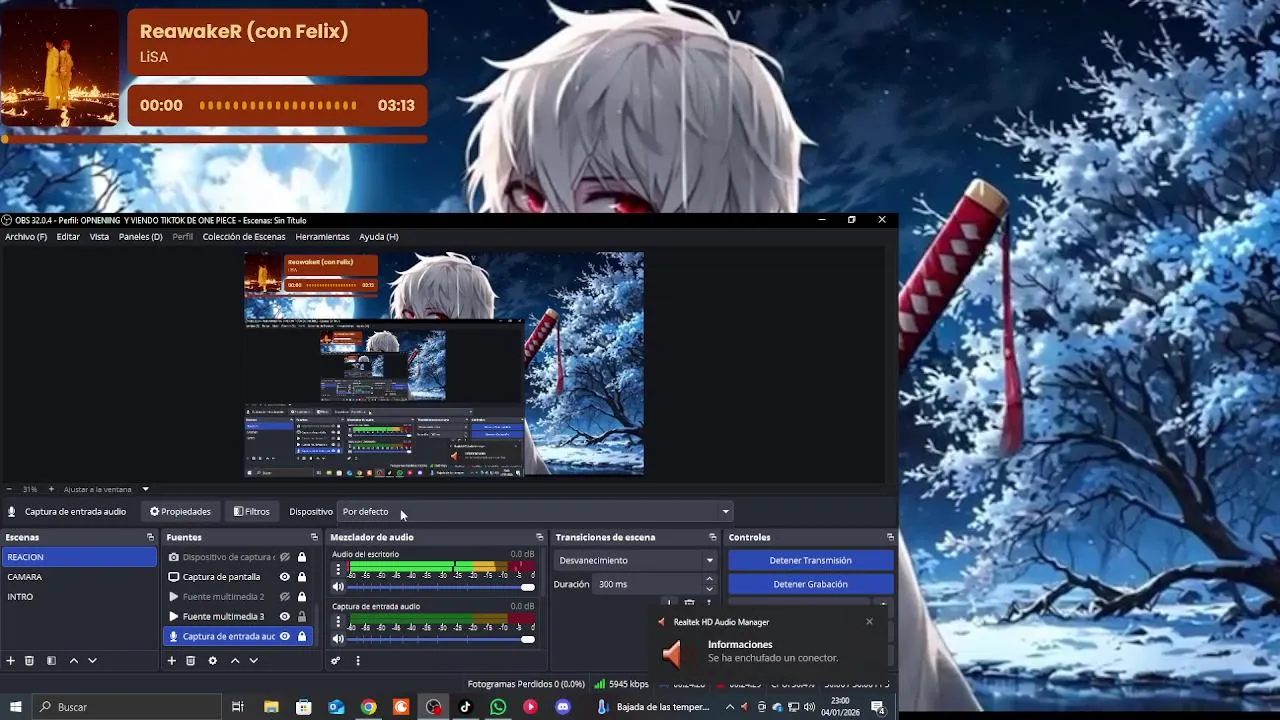The width and height of the screenshot is (1280, 720).
Task: Open advanced audio properties gears icon in mixer
Action: click(x=336, y=661)
